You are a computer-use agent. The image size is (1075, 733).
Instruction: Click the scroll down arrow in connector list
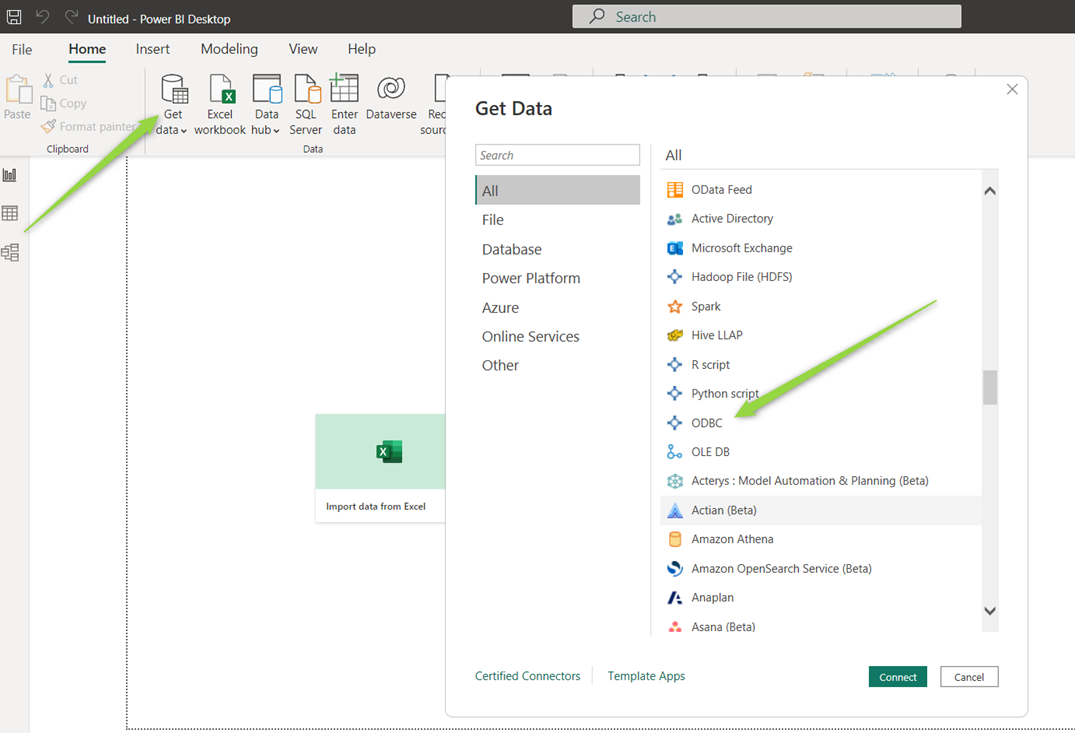[x=990, y=610]
